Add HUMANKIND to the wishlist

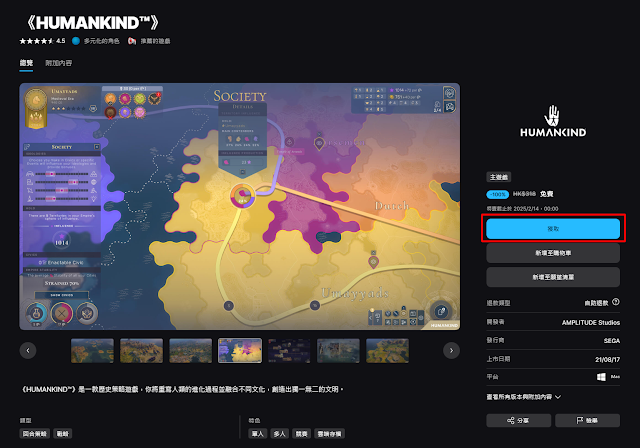(553, 277)
